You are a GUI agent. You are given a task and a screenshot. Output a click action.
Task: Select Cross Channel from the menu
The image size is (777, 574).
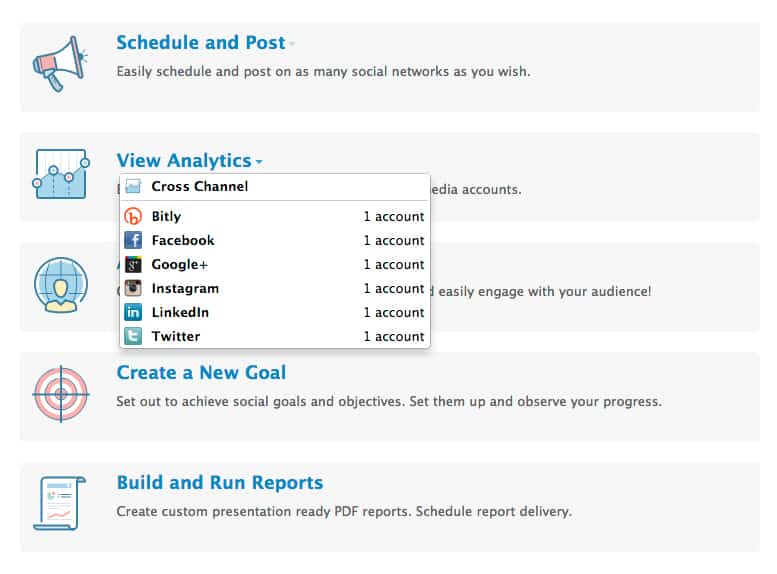click(275, 186)
